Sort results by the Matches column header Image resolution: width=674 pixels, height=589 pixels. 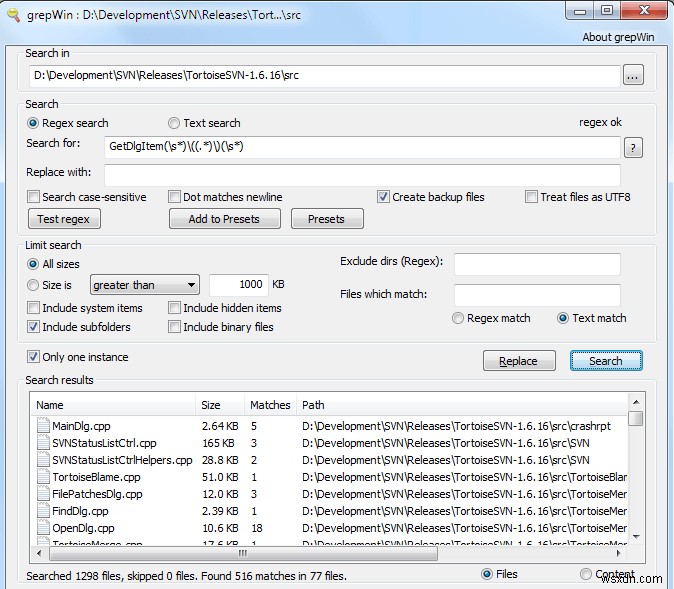tap(270, 405)
